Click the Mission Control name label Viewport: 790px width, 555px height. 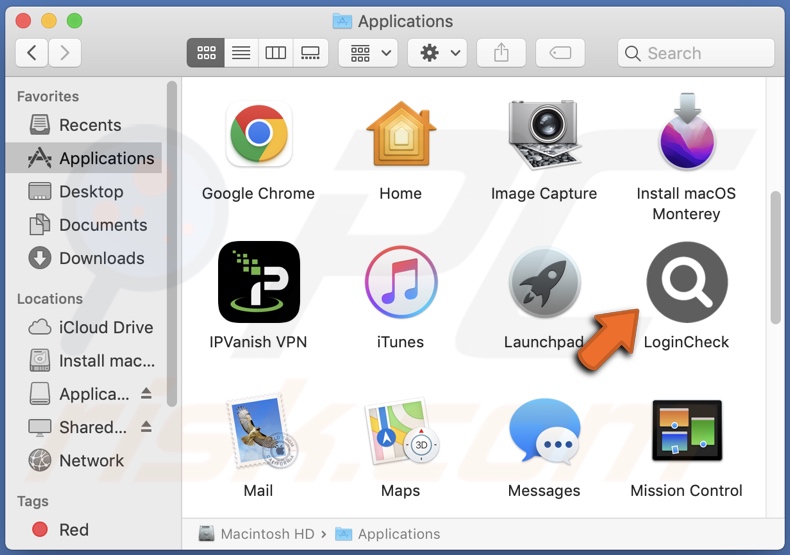(x=686, y=491)
